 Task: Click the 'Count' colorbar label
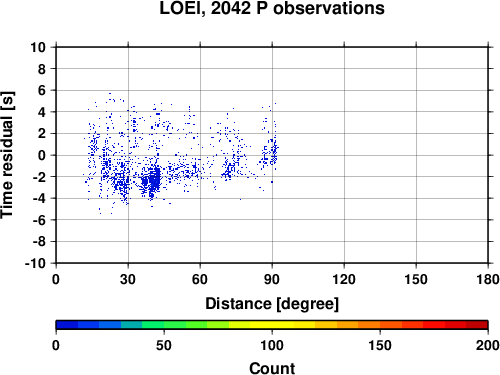[x=272, y=368]
